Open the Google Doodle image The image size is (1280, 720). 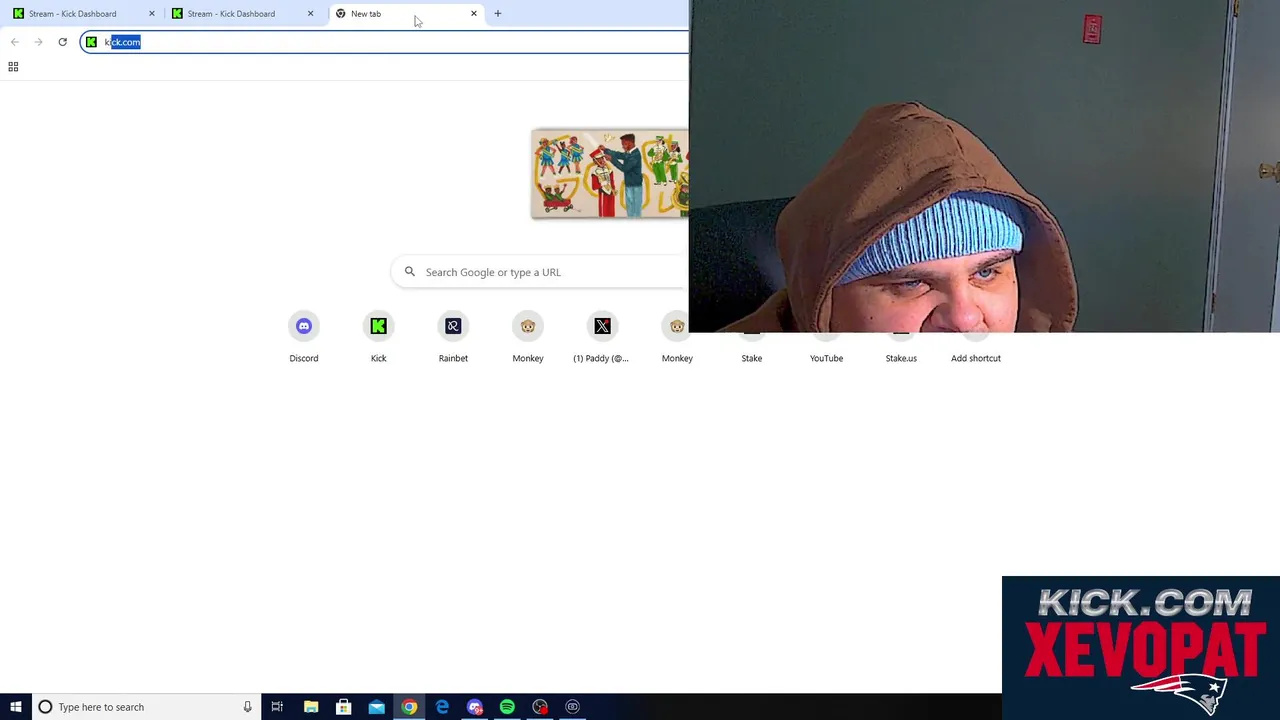pos(610,173)
